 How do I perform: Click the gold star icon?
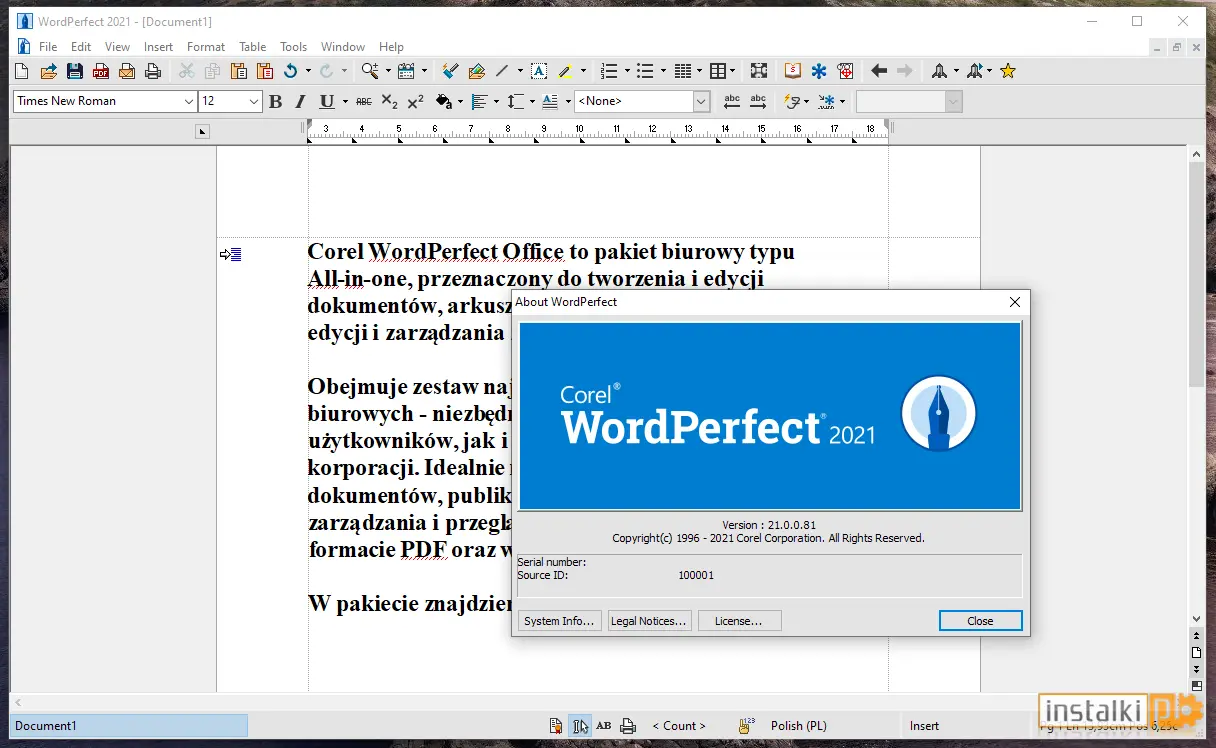1008,71
